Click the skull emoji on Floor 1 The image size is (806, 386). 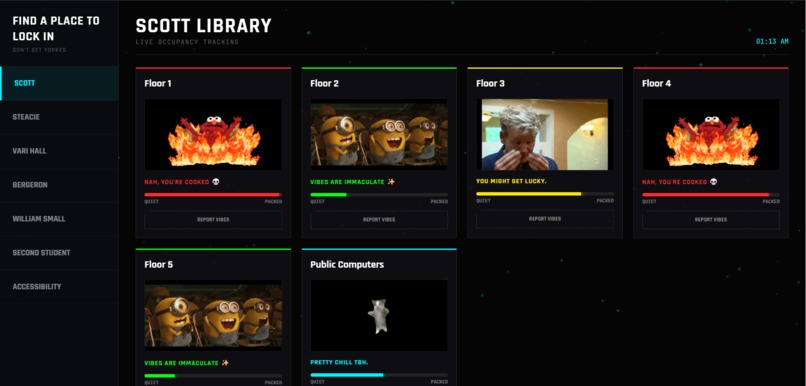pyautogui.click(x=215, y=182)
